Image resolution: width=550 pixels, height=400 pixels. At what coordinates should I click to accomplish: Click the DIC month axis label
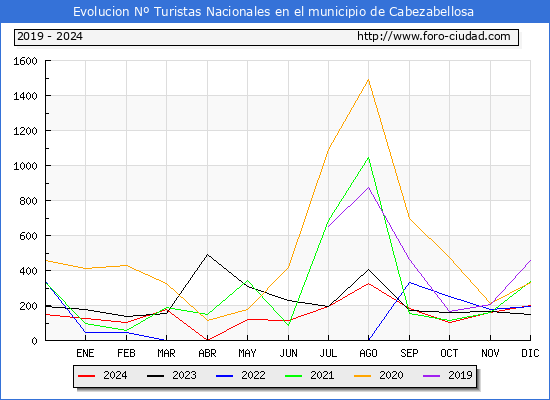click(x=530, y=353)
